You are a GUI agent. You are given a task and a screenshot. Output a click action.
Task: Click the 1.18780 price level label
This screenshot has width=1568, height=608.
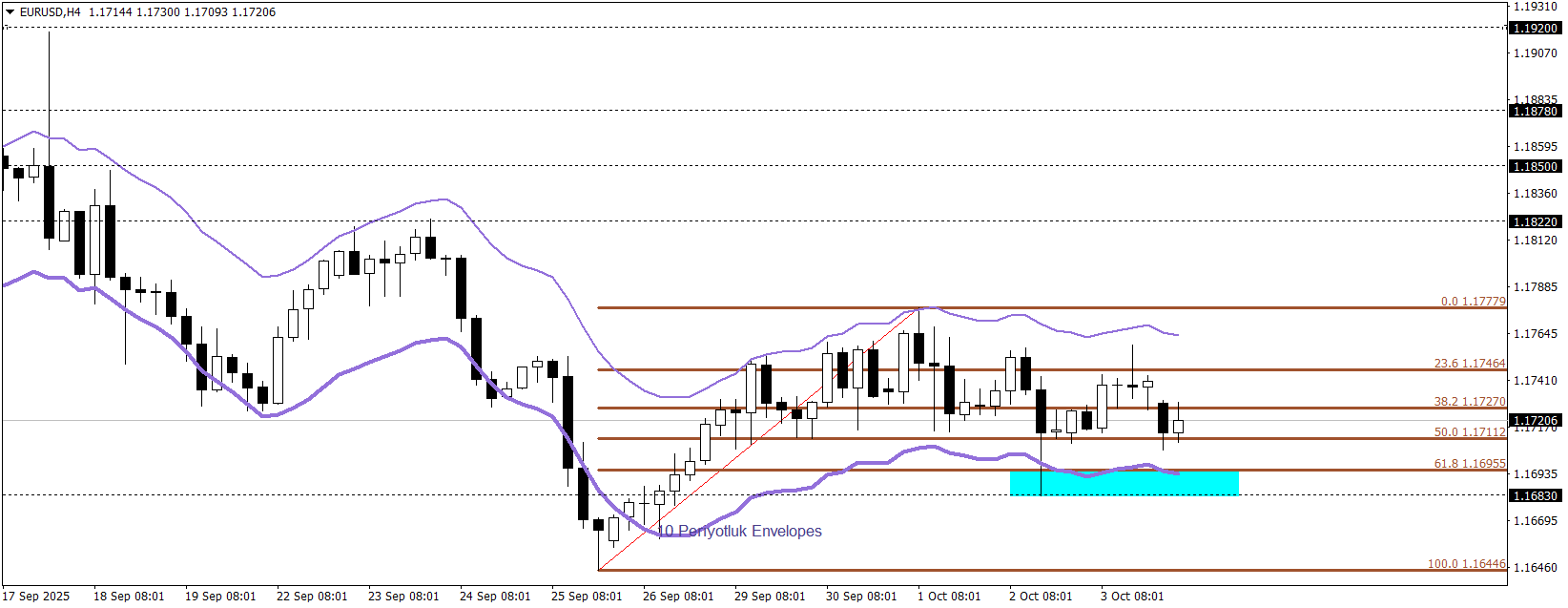1536,112
